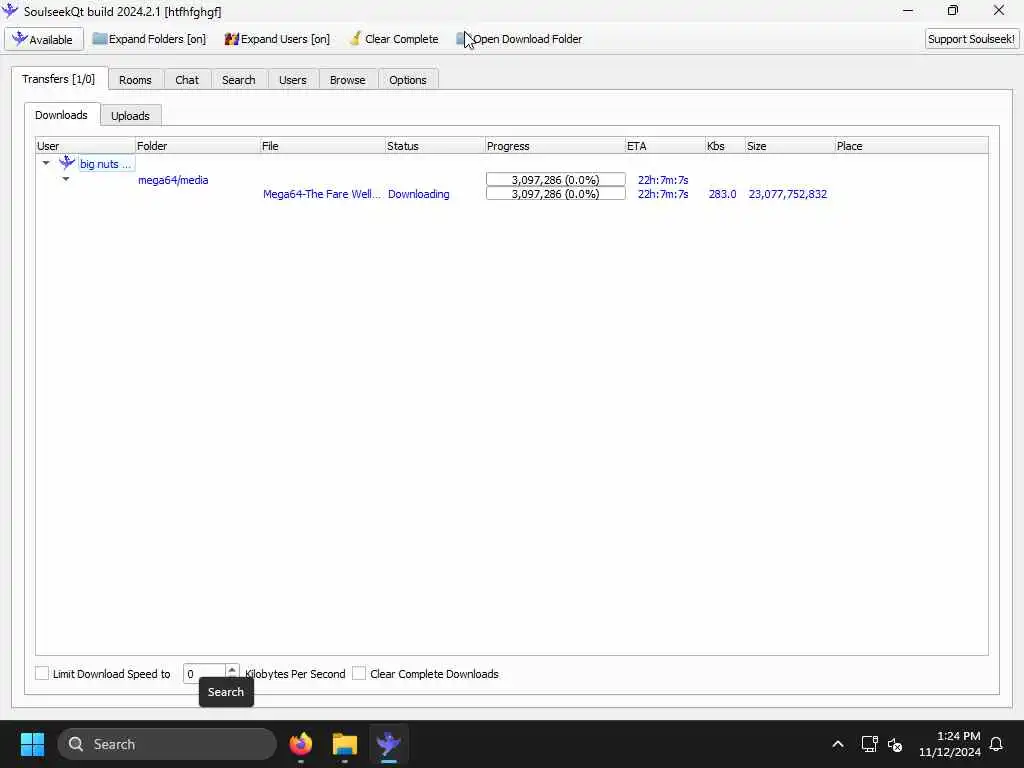Toggle Expand Users [on] button
Screen dimensions: 1024x768
(277, 39)
